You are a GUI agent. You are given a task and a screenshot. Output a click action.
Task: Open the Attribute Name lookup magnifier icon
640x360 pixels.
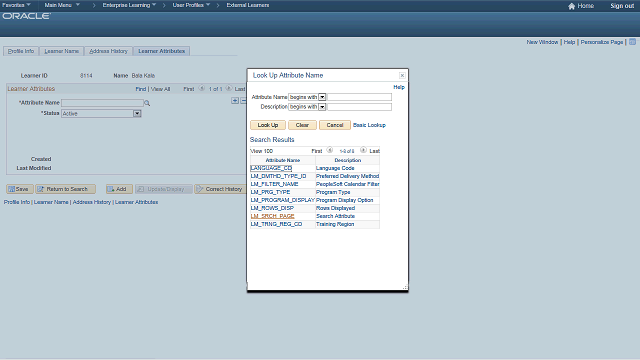click(147, 103)
